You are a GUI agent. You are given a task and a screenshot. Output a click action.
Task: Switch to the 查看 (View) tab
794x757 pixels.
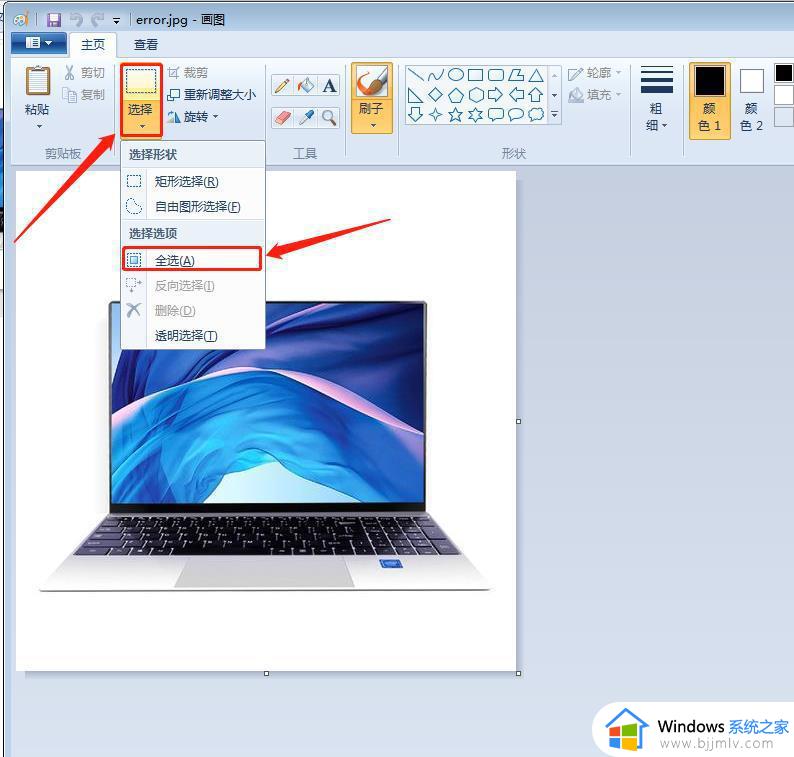(146, 44)
